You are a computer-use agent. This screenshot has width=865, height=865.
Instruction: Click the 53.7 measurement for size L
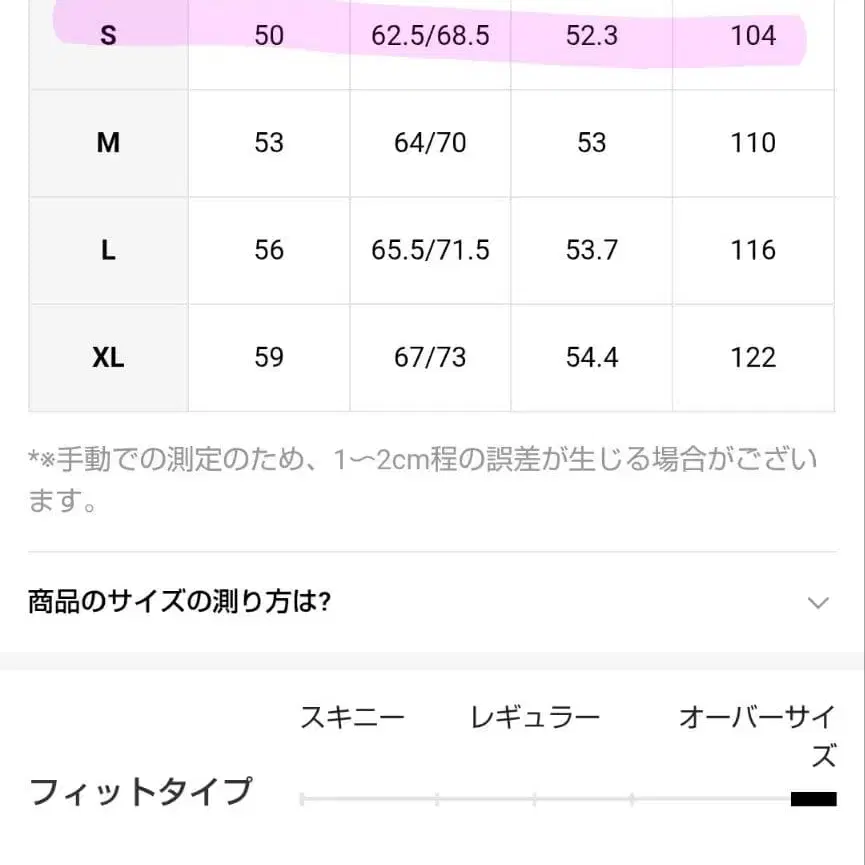click(x=591, y=249)
